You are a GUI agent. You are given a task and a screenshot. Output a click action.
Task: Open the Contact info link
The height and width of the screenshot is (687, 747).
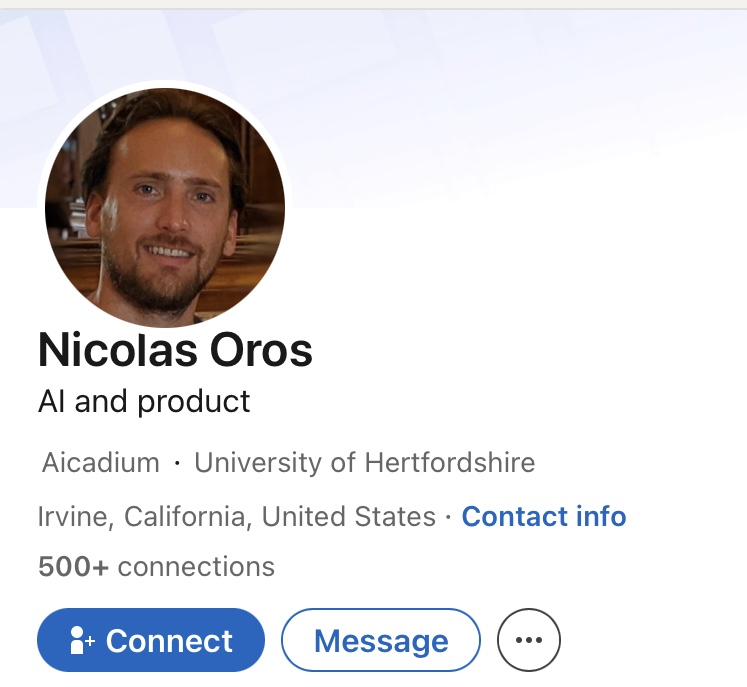pyautogui.click(x=544, y=517)
